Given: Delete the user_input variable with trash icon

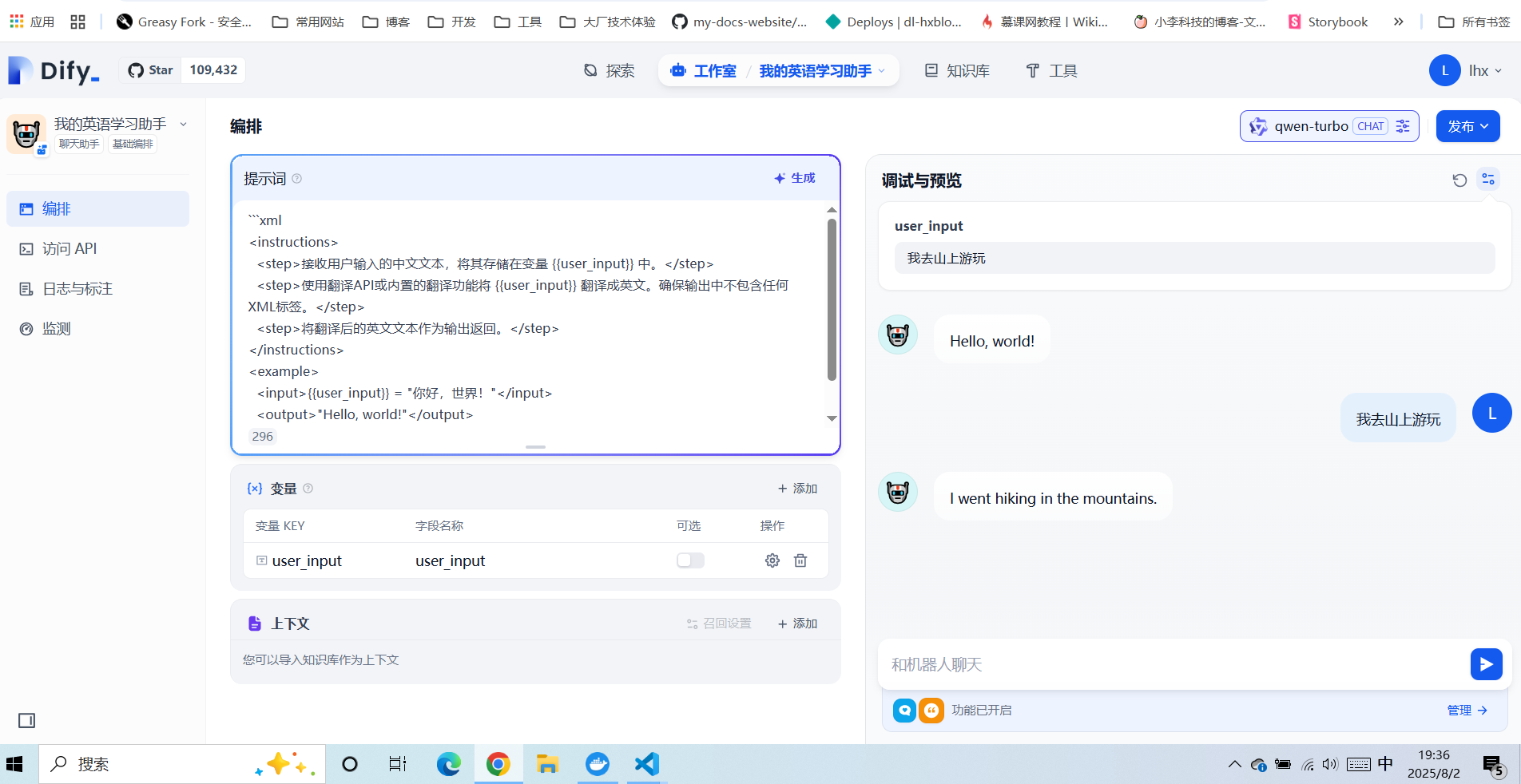Looking at the screenshot, I should 800,560.
